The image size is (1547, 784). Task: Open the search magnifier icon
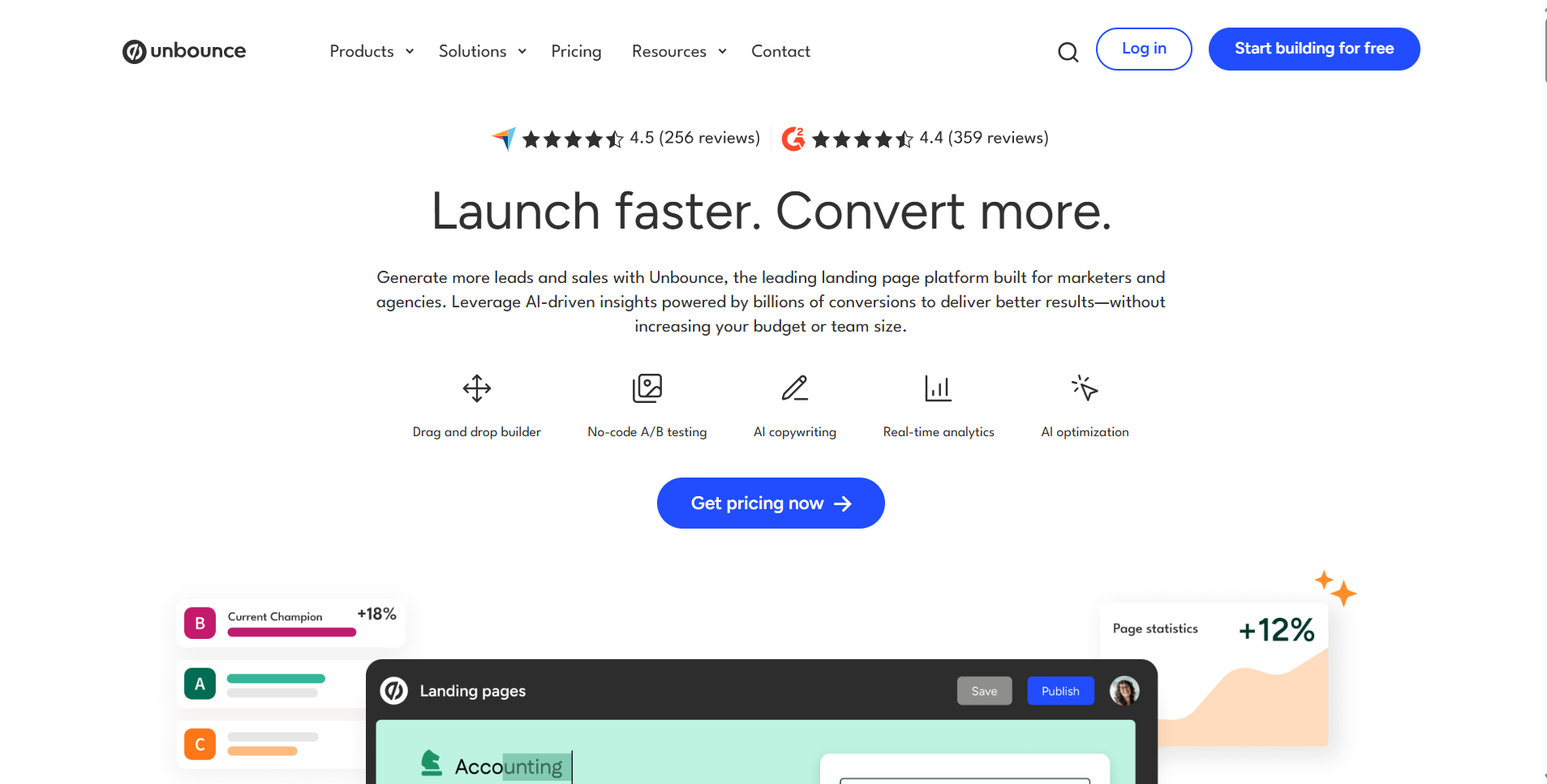coord(1068,52)
